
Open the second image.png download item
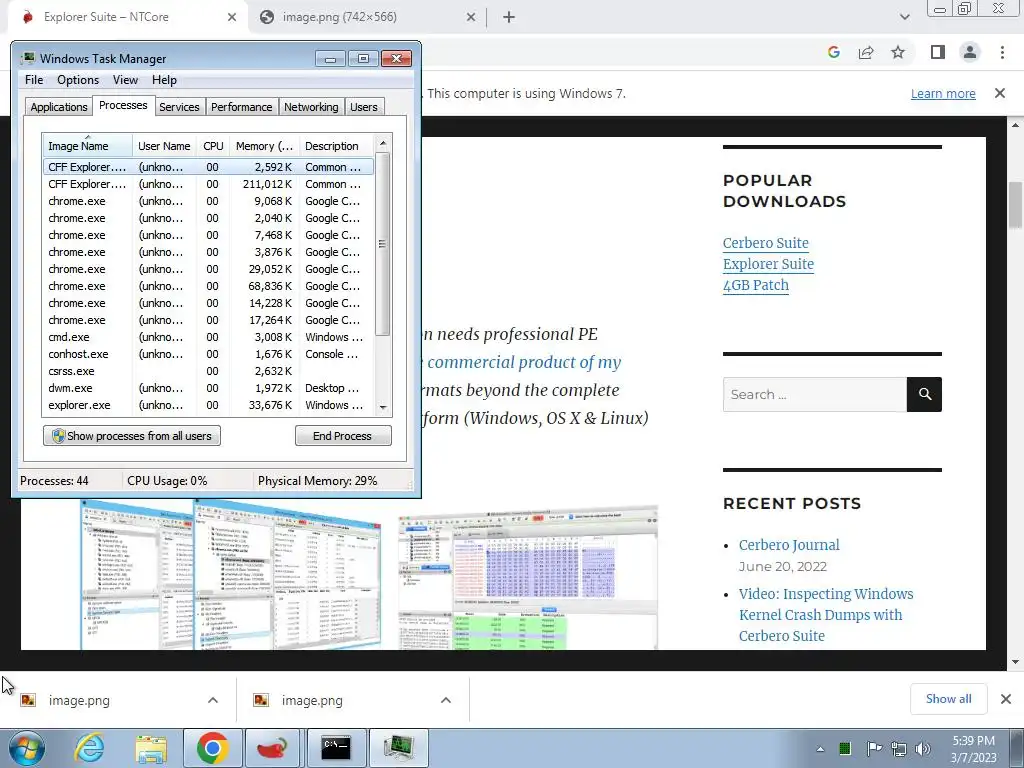(x=312, y=700)
